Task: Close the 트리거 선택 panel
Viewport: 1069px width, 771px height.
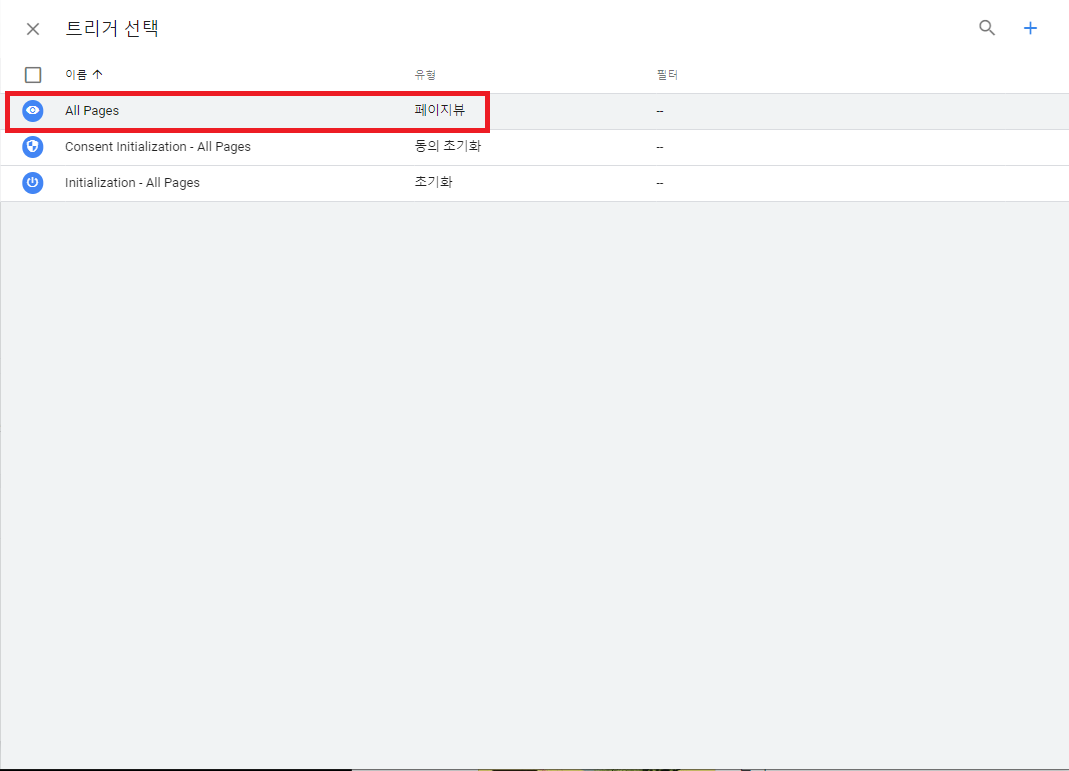Action: [33, 29]
